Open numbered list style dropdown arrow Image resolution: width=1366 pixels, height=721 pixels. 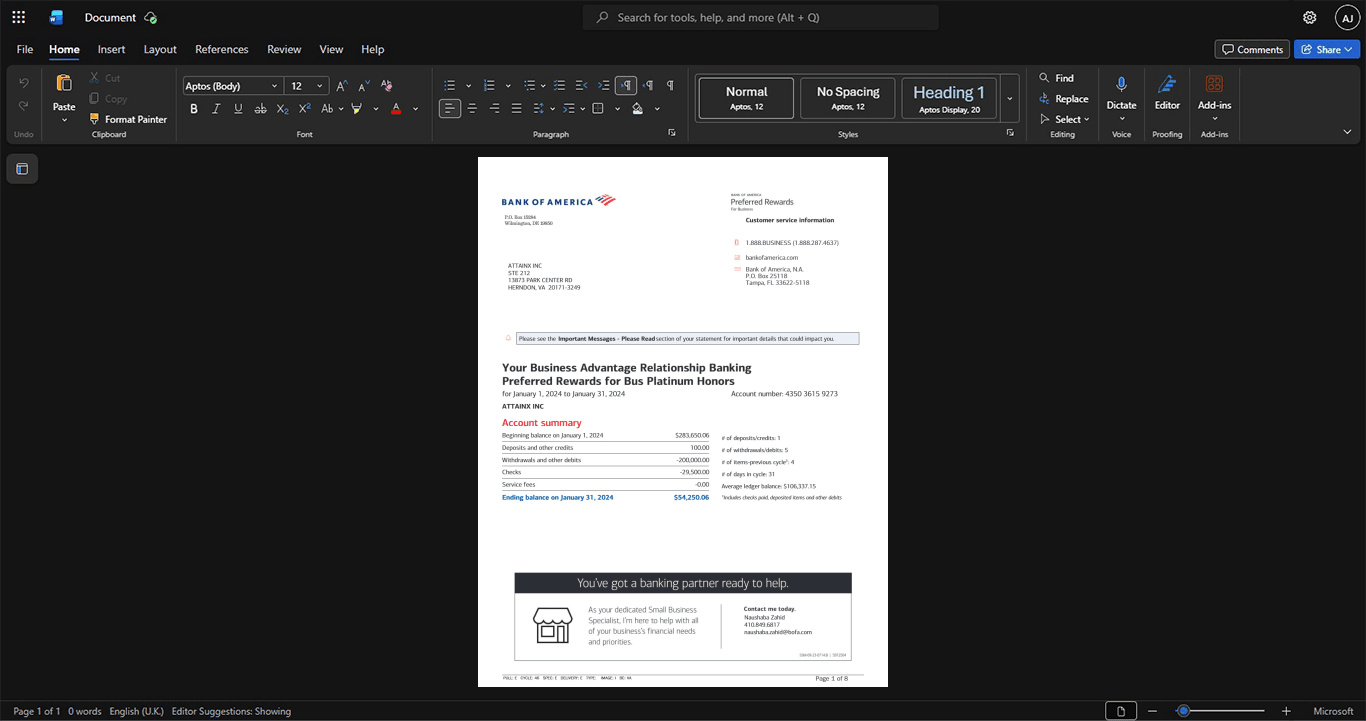(x=508, y=86)
